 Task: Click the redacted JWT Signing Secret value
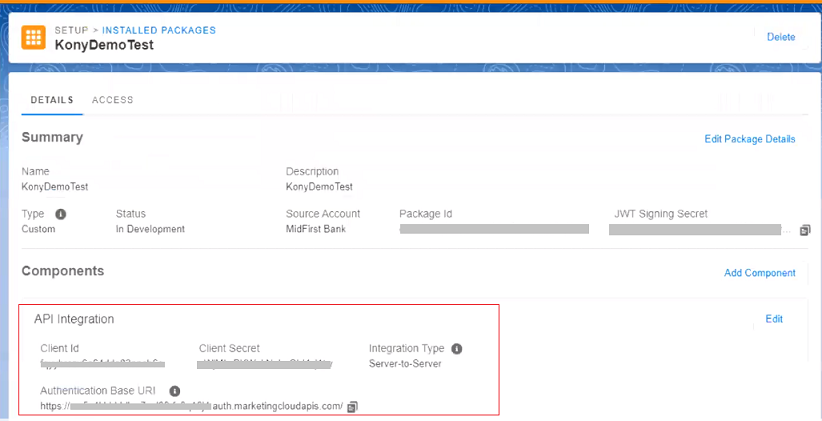point(695,230)
